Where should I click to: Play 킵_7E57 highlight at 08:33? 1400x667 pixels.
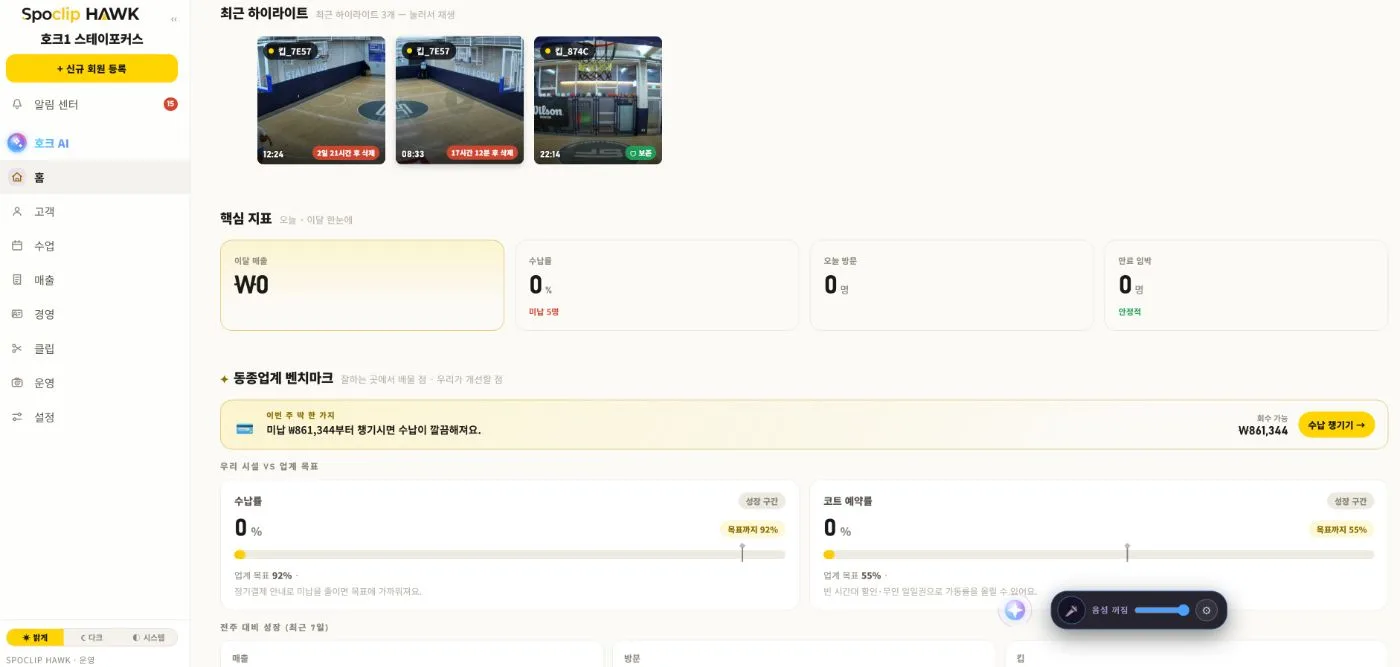coord(459,100)
